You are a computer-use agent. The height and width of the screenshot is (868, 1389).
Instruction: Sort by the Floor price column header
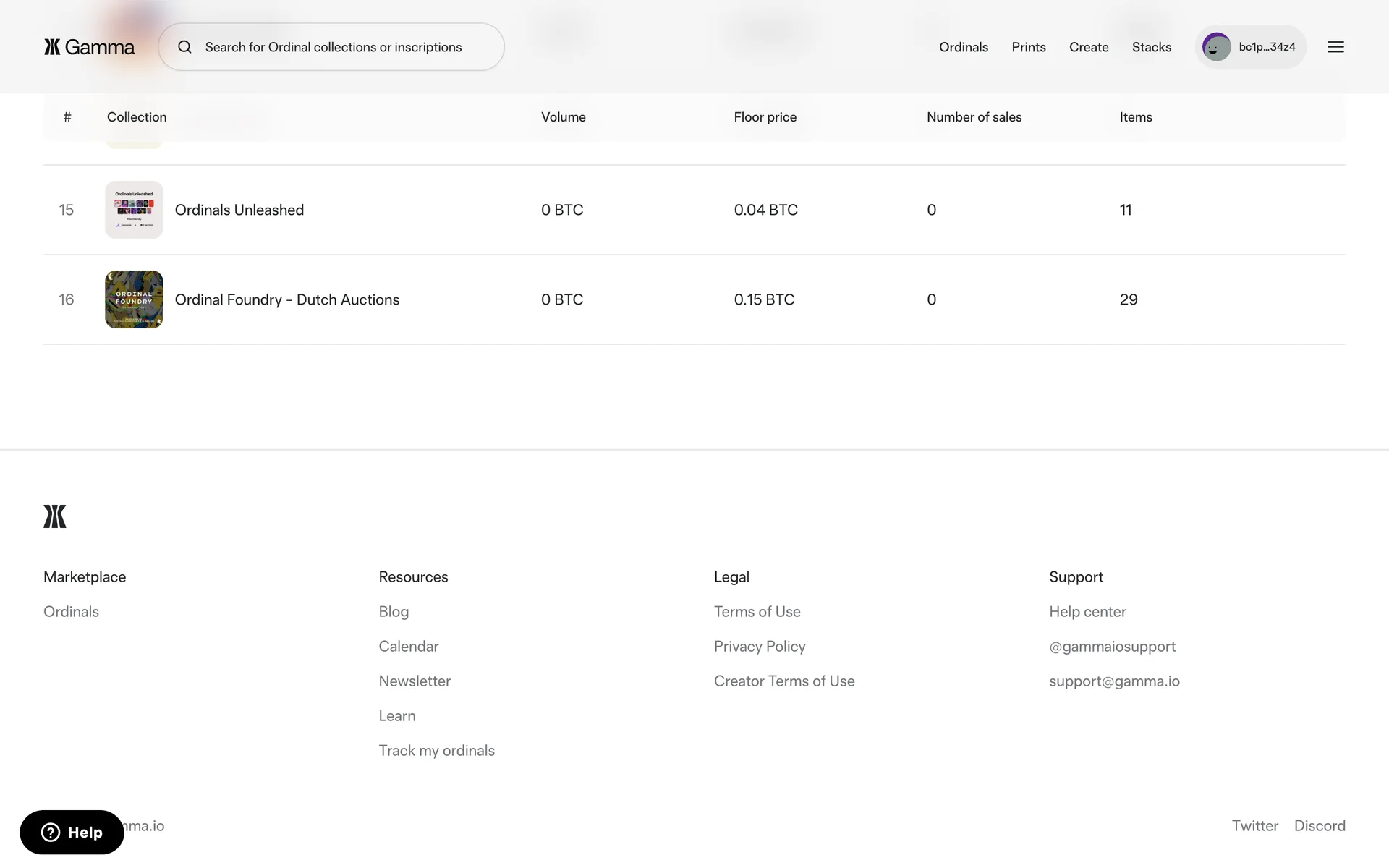tap(765, 117)
